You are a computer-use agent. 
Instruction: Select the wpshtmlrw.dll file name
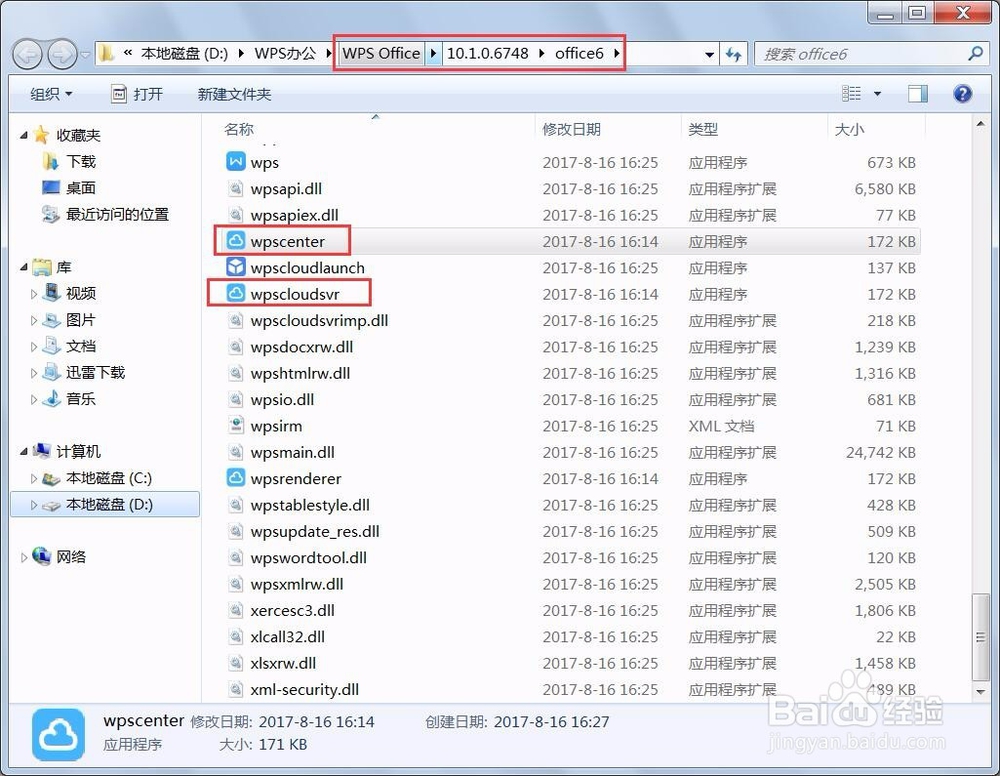click(x=300, y=373)
